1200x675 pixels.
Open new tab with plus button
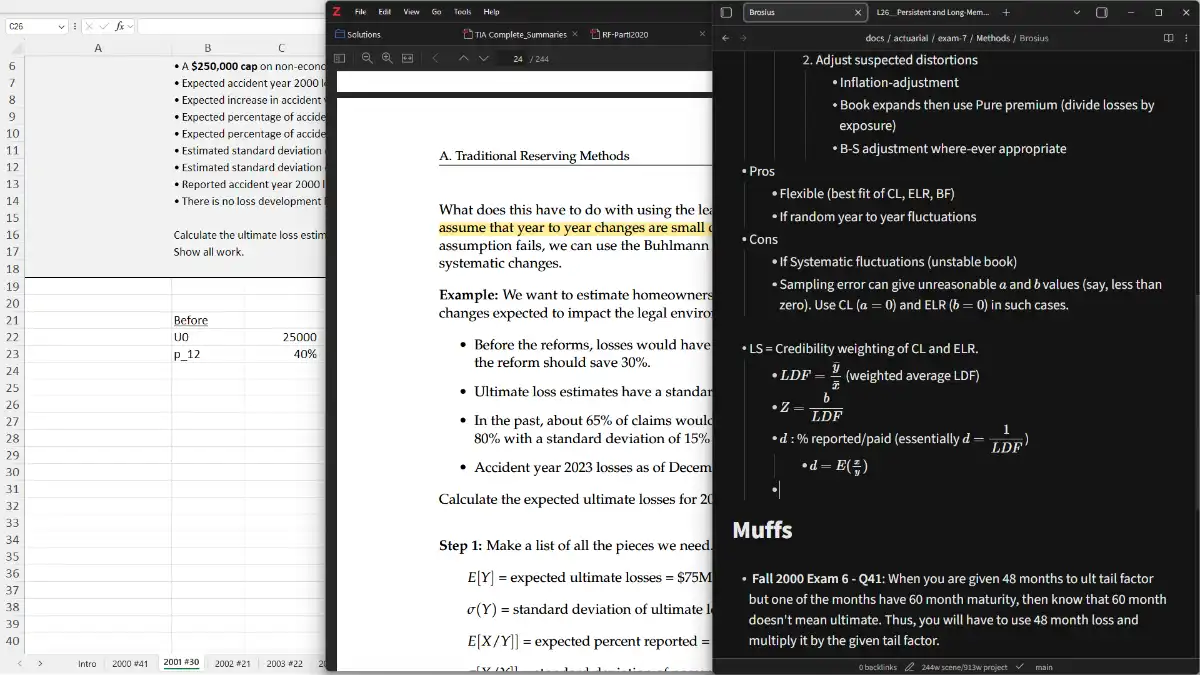pos(1006,13)
